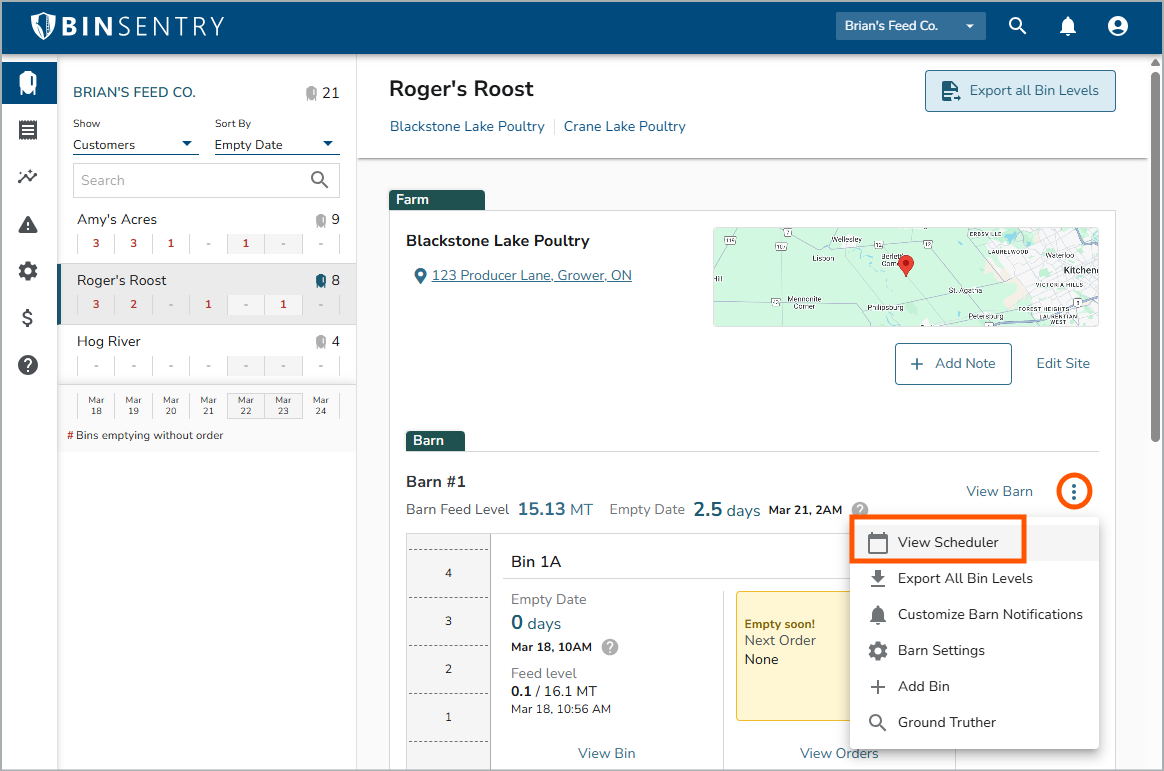Open notifications bell in header

click(1067, 26)
